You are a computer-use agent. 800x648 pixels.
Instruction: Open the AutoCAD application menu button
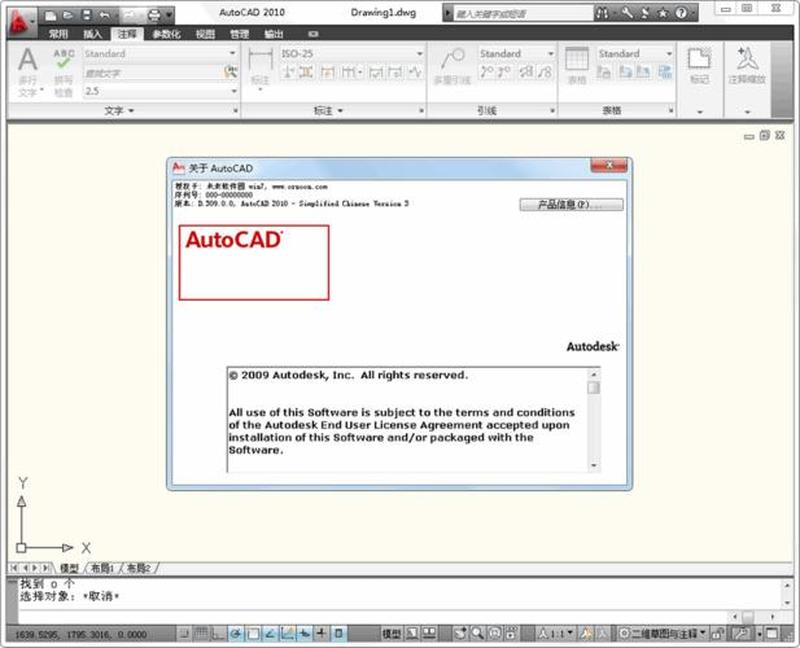tap(21, 21)
